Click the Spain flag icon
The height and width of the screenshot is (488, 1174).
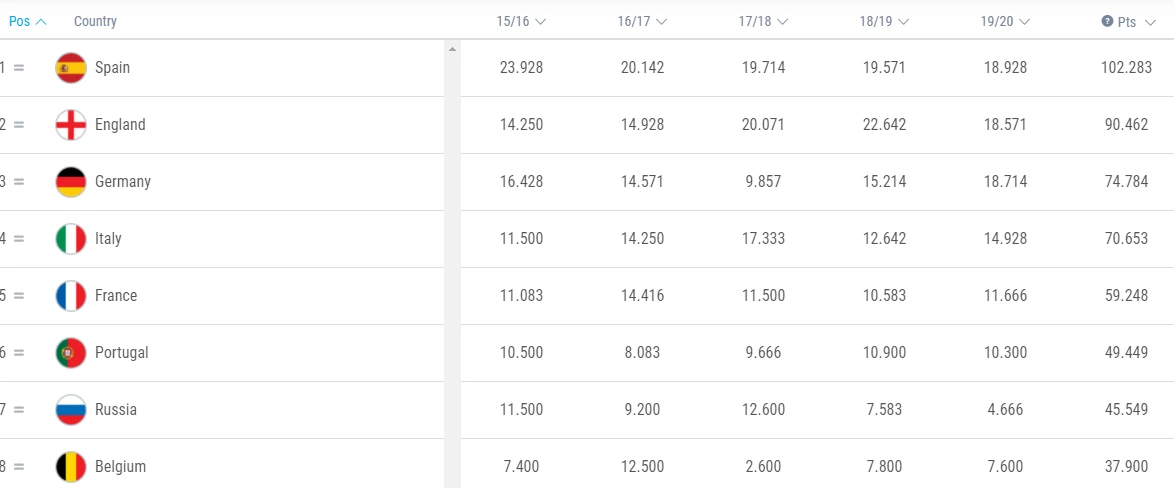point(71,68)
